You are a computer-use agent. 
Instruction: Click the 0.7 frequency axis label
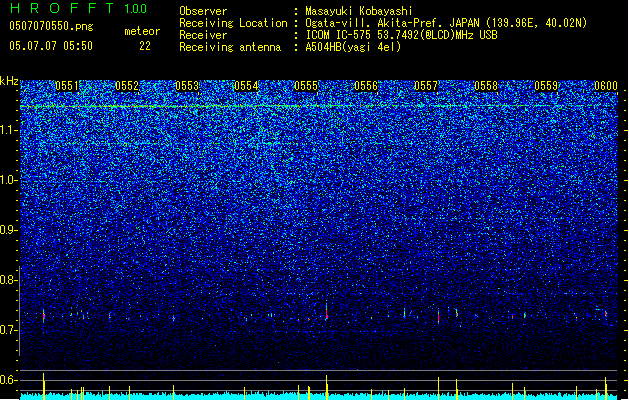[9, 330]
